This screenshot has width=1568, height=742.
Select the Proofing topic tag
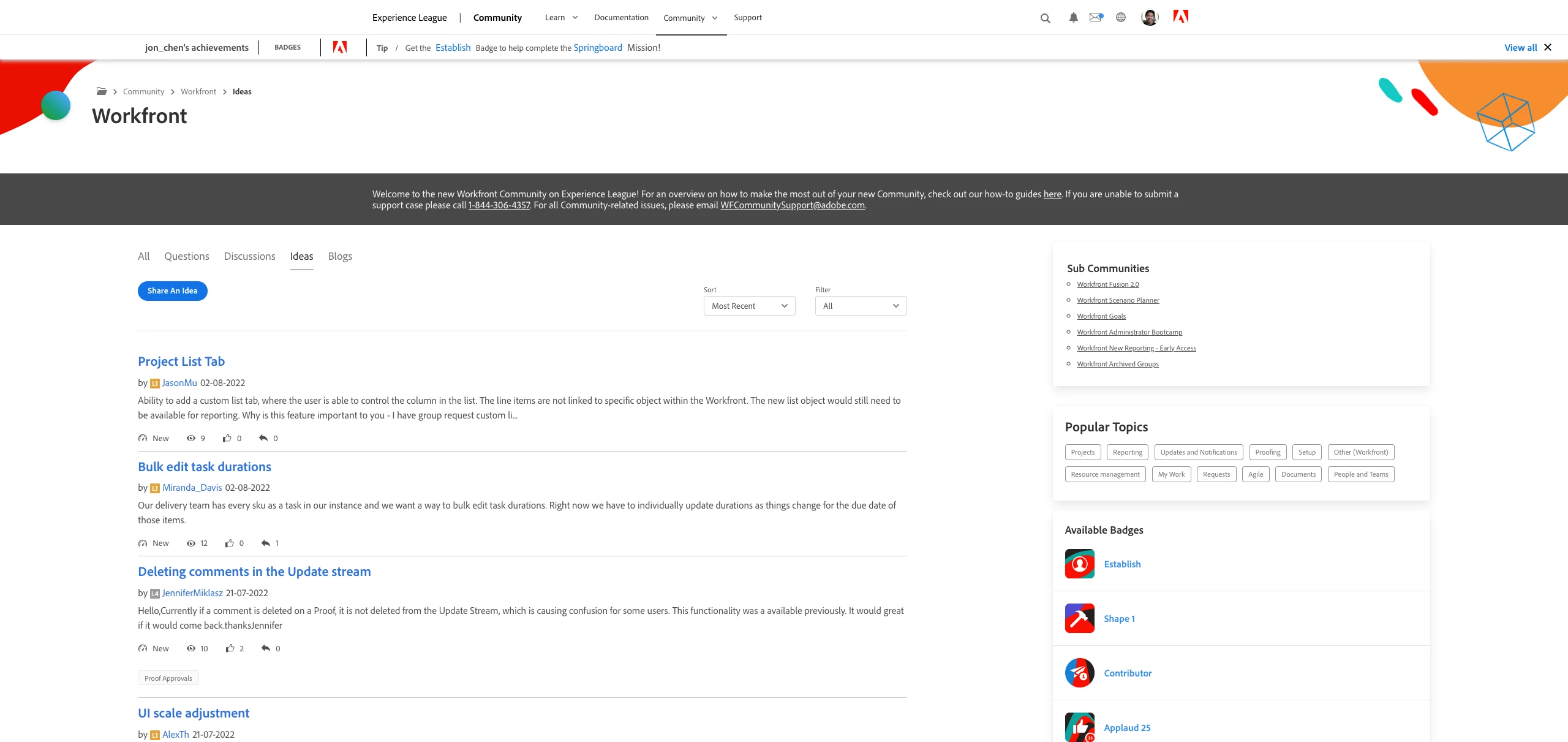click(1267, 452)
